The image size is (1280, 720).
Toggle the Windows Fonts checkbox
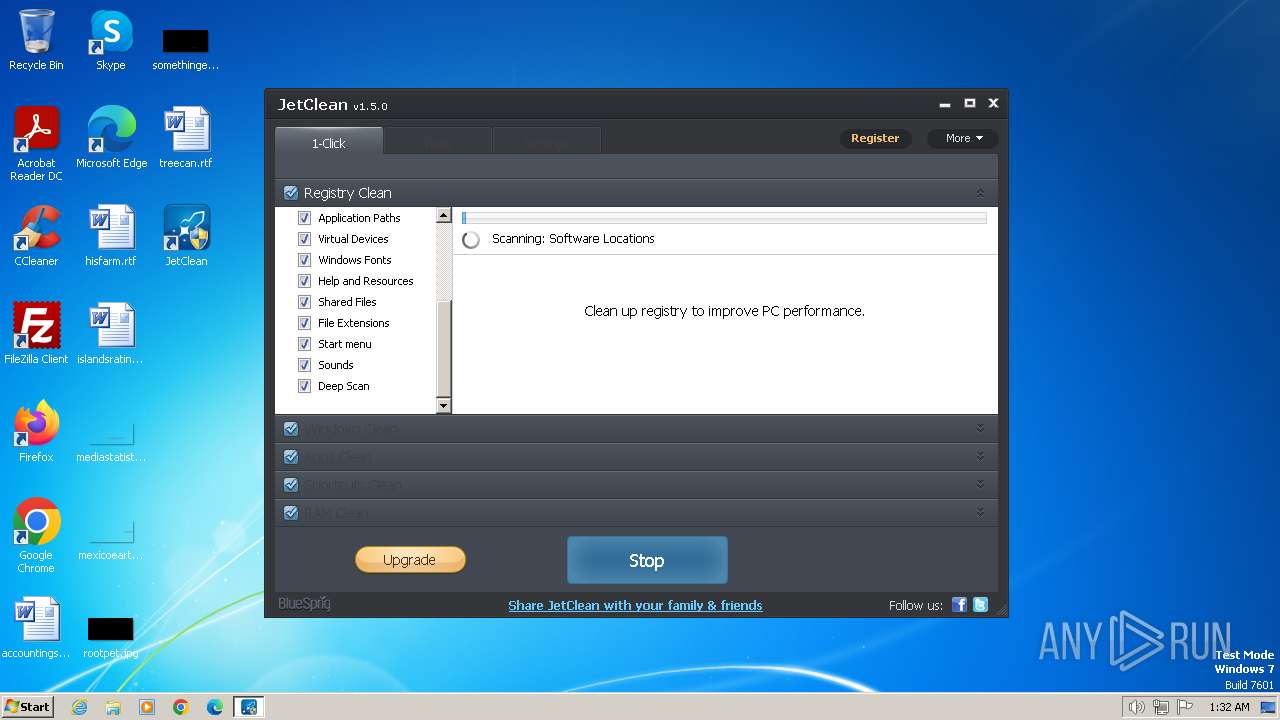(x=305, y=260)
